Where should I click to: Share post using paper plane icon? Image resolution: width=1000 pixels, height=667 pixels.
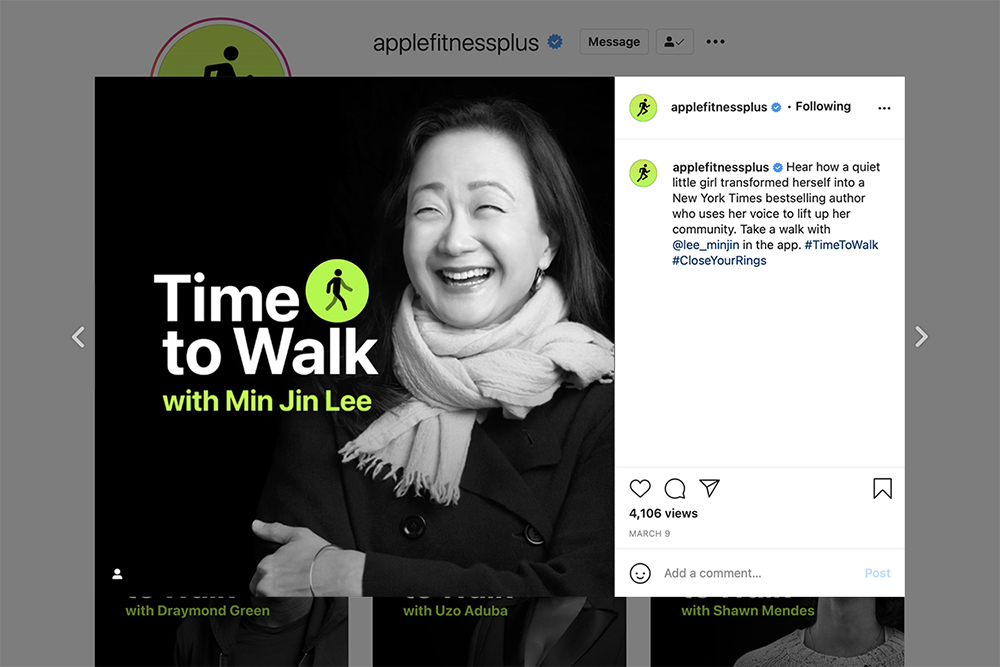(x=709, y=488)
